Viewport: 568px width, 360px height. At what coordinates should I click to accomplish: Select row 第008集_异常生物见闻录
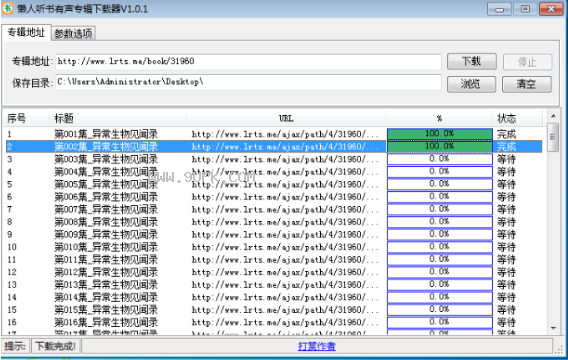click(274, 222)
